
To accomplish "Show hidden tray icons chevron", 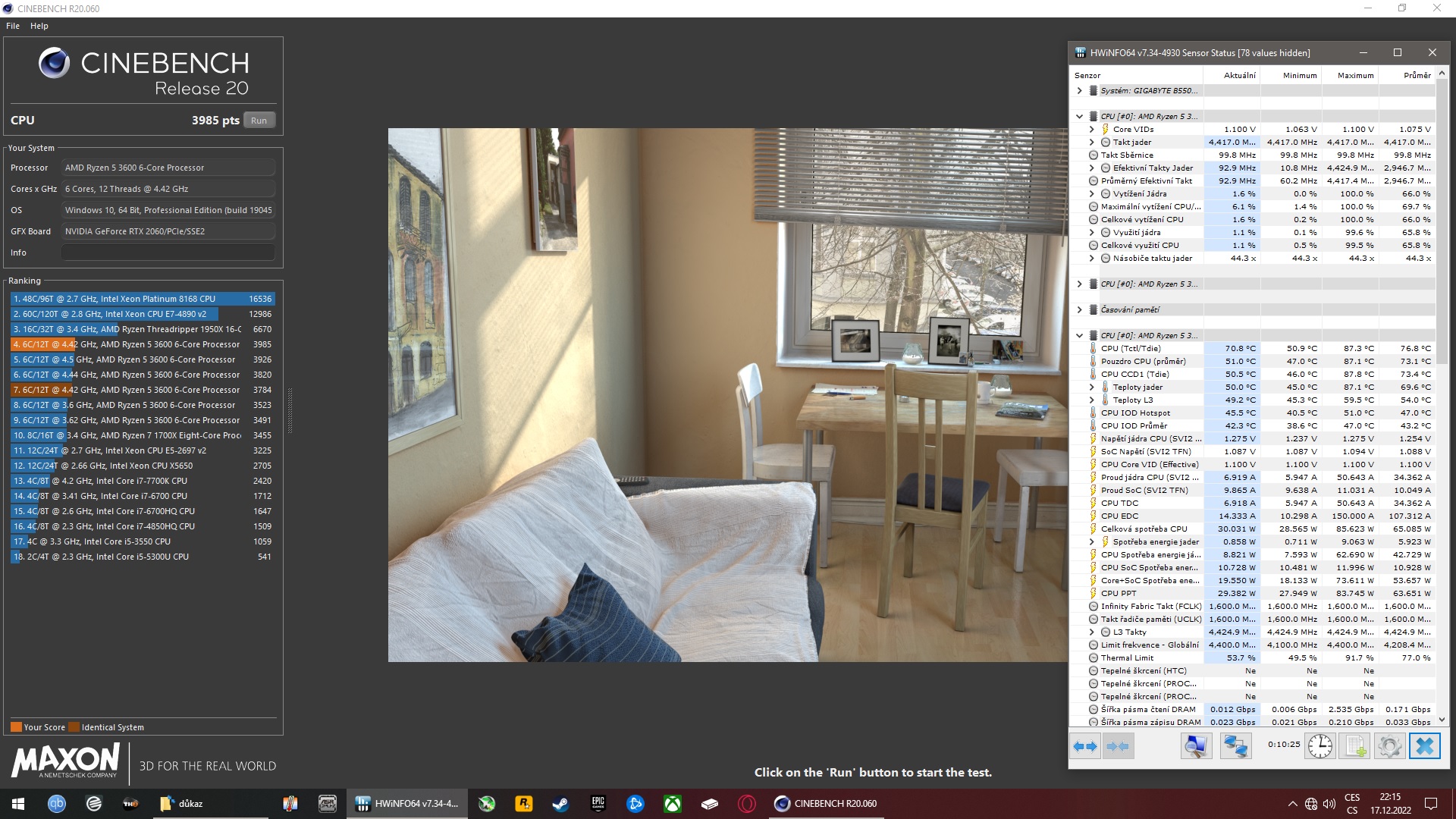I will tap(1292, 804).
